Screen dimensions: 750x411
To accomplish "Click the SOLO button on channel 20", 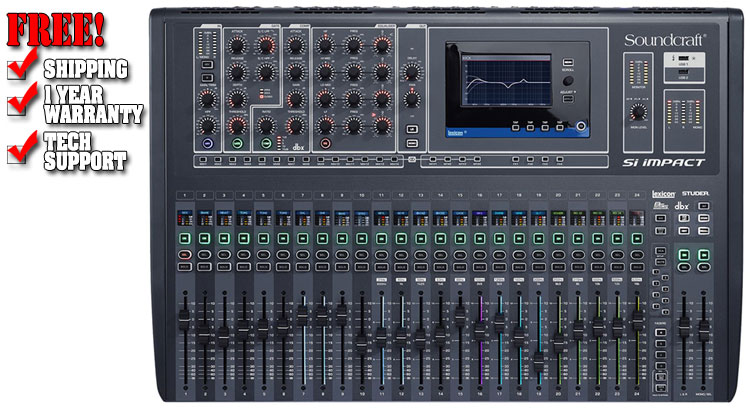I will tap(558, 267).
